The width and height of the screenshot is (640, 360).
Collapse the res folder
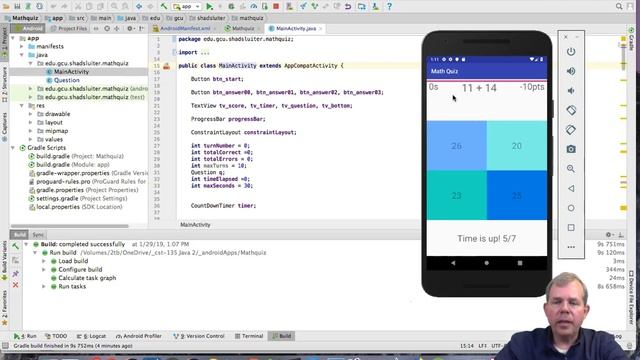[x=22, y=106]
